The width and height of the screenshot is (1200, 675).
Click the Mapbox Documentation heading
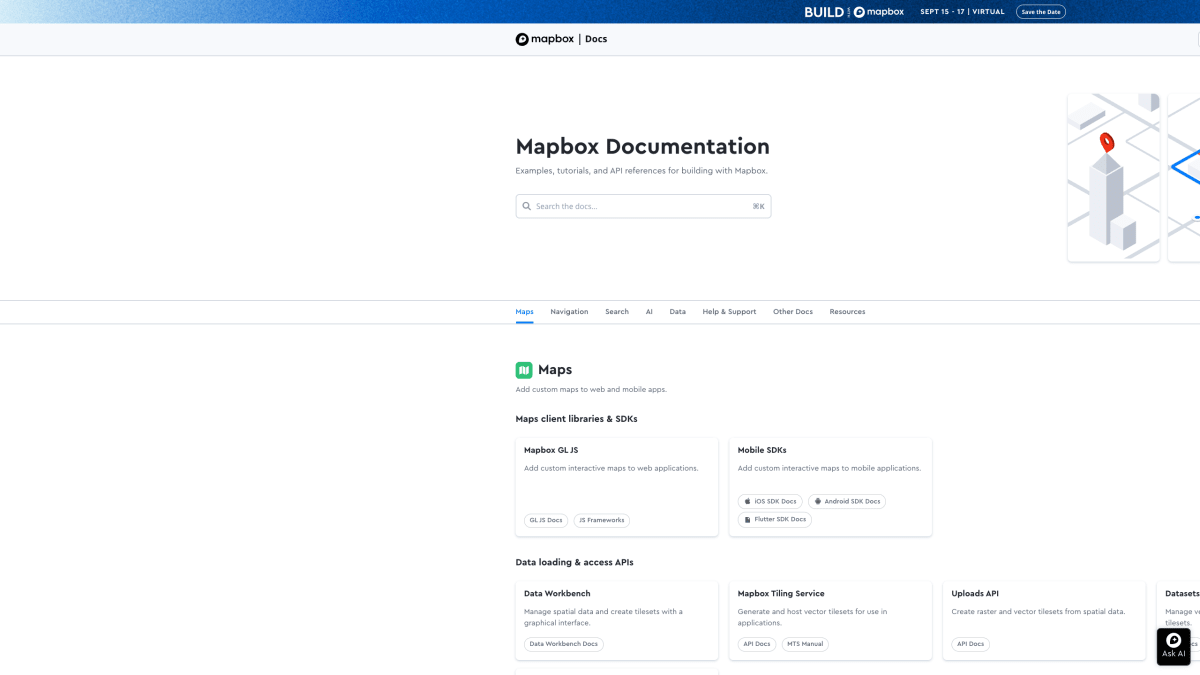click(642, 147)
